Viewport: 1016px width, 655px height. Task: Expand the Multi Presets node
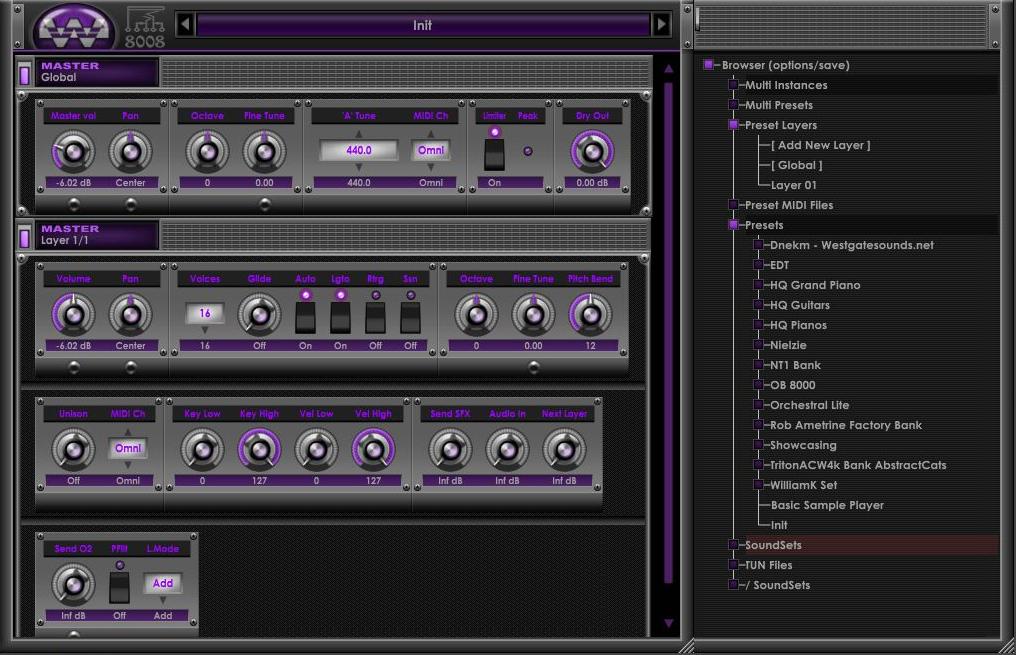pos(733,105)
